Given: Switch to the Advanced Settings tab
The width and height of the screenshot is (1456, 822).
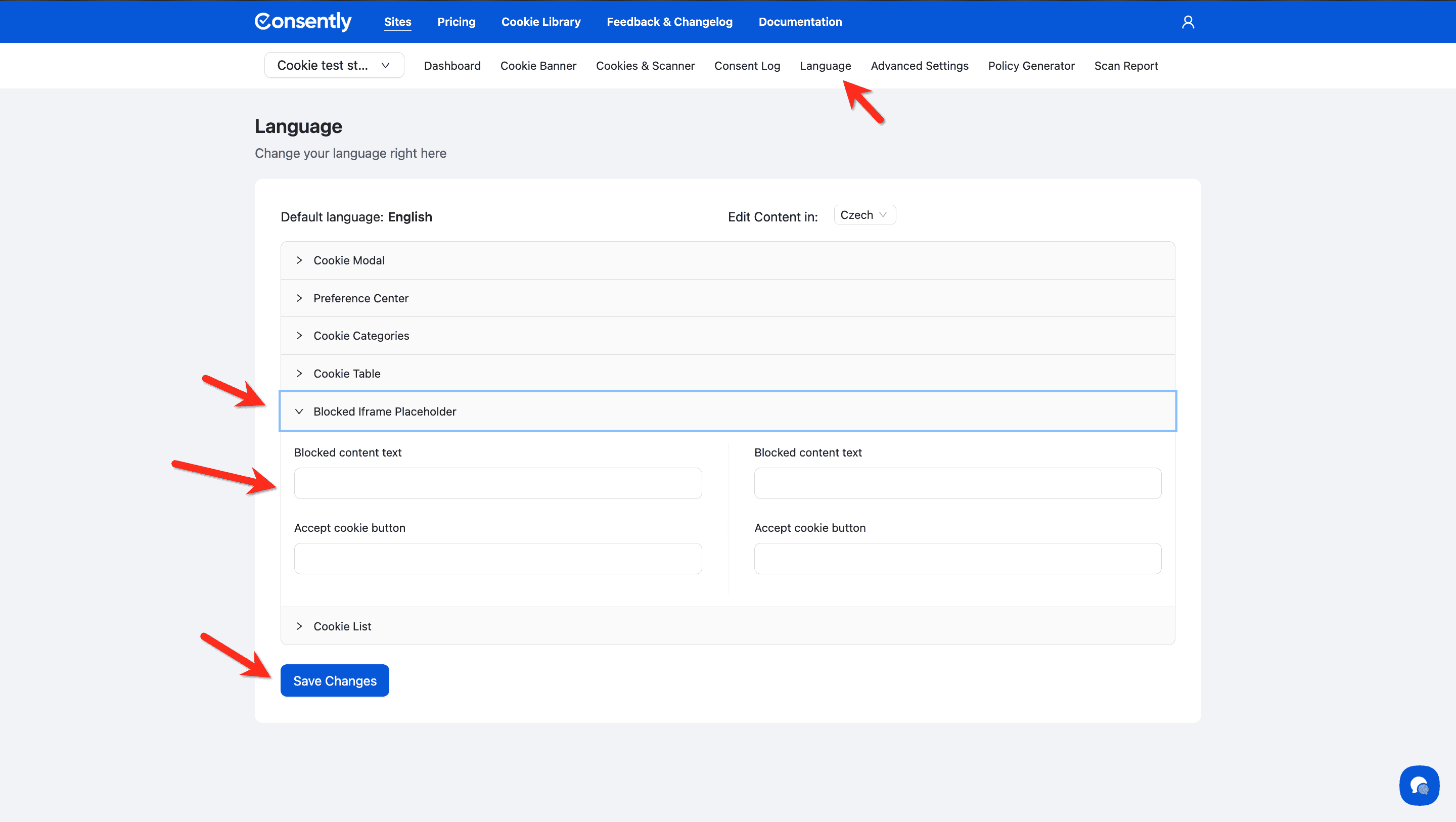Looking at the screenshot, I should pyautogui.click(x=919, y=66).
